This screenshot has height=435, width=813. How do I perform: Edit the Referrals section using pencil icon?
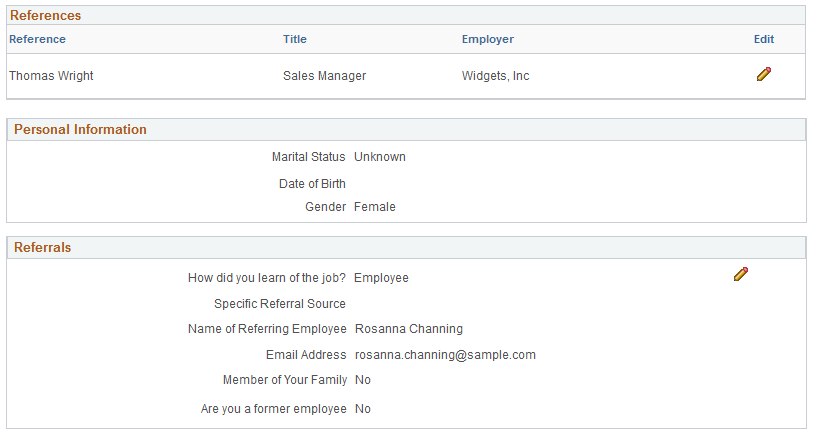click(x=741, y=274)
